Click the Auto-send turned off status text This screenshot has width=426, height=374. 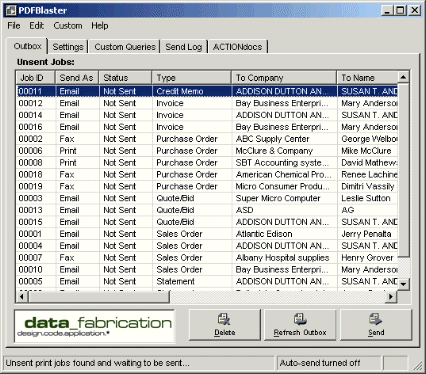pyautogui.click(x=320, y=363)
